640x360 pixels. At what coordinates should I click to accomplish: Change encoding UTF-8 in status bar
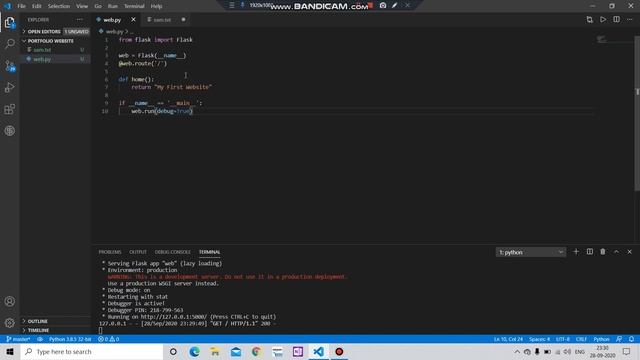562,339
